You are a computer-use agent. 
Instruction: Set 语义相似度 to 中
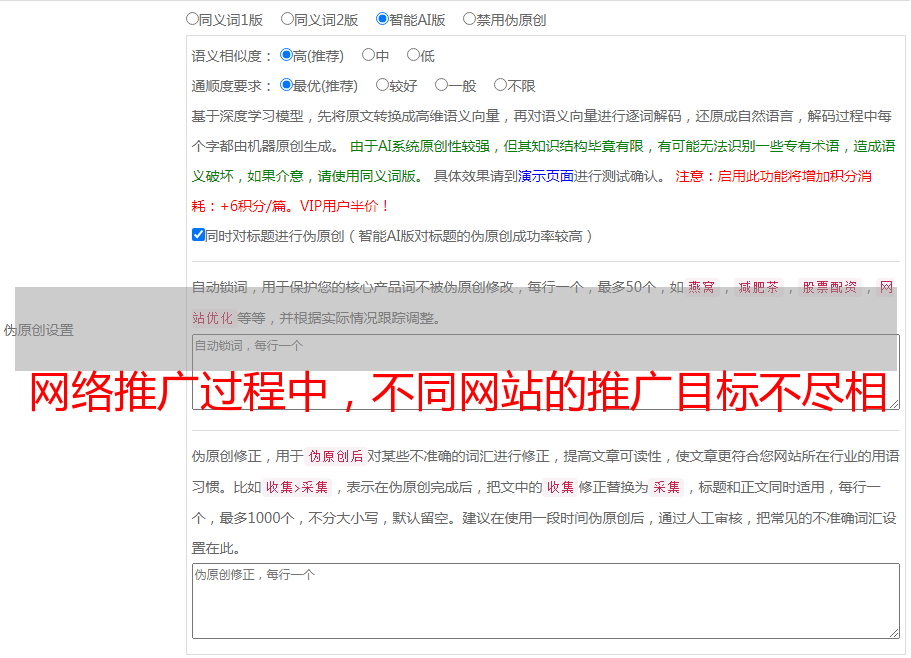(x=368, y=55)
